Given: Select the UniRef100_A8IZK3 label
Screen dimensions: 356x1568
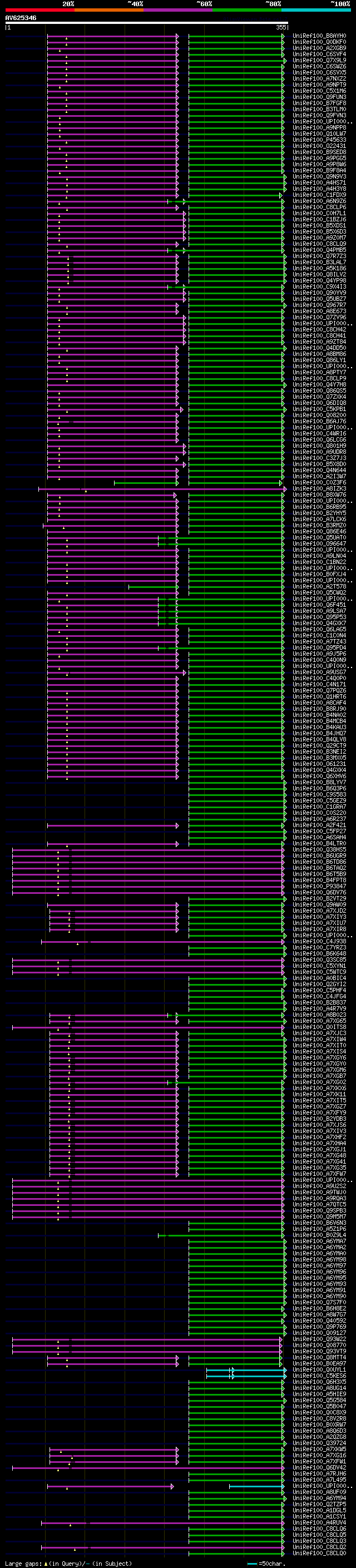Looking at the screenshot, I should click(319, 488).
